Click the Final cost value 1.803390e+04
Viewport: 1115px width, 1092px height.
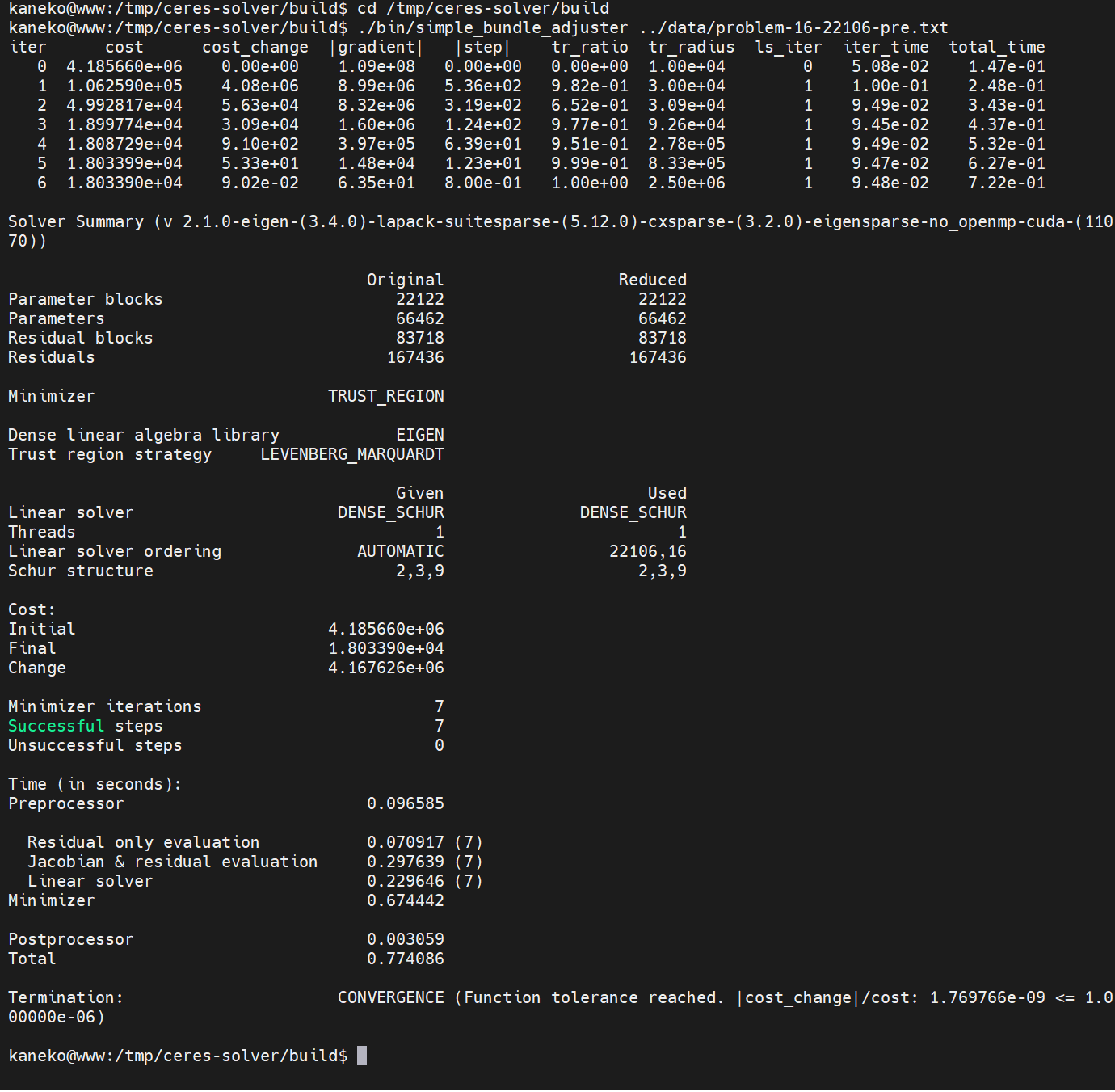[385, 648]
